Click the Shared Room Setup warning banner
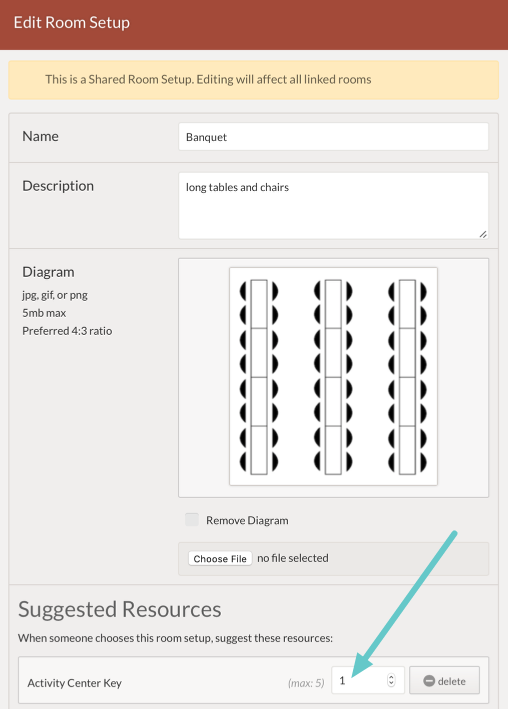Screen dimensions: 508x709 click(253, 80)
